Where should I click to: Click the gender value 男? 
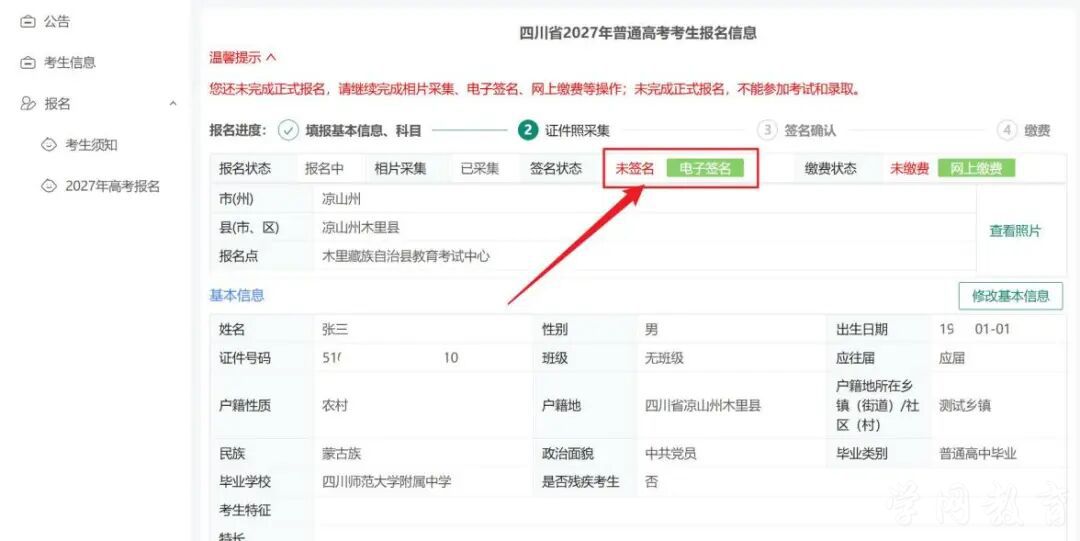[x=652, y=329]
